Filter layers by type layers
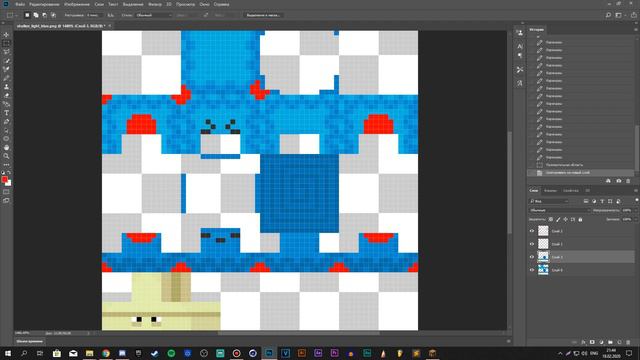 click(x=602, y=201)
